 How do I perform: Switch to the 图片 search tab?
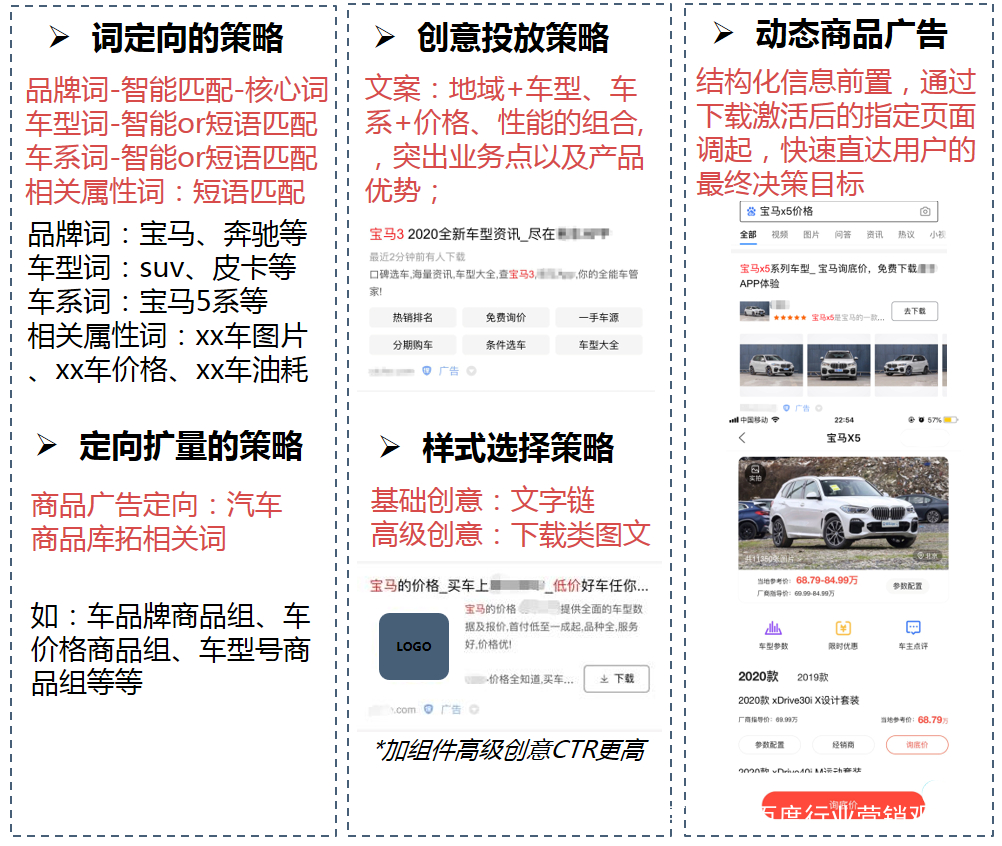811,235
